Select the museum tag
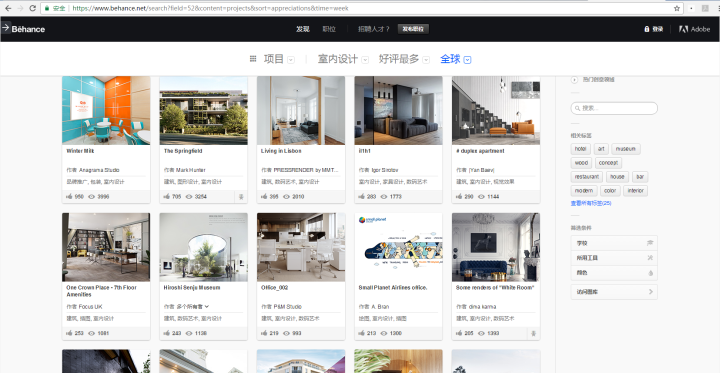720x373 pixels. tap(626, 149)
